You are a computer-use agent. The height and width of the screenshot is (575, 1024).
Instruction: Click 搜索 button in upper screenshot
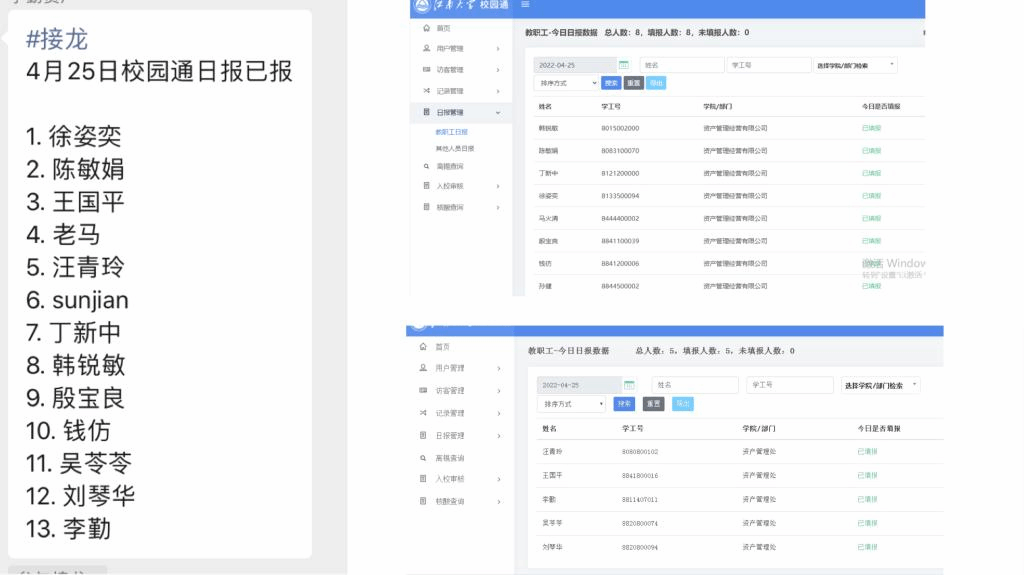(611, 83)
